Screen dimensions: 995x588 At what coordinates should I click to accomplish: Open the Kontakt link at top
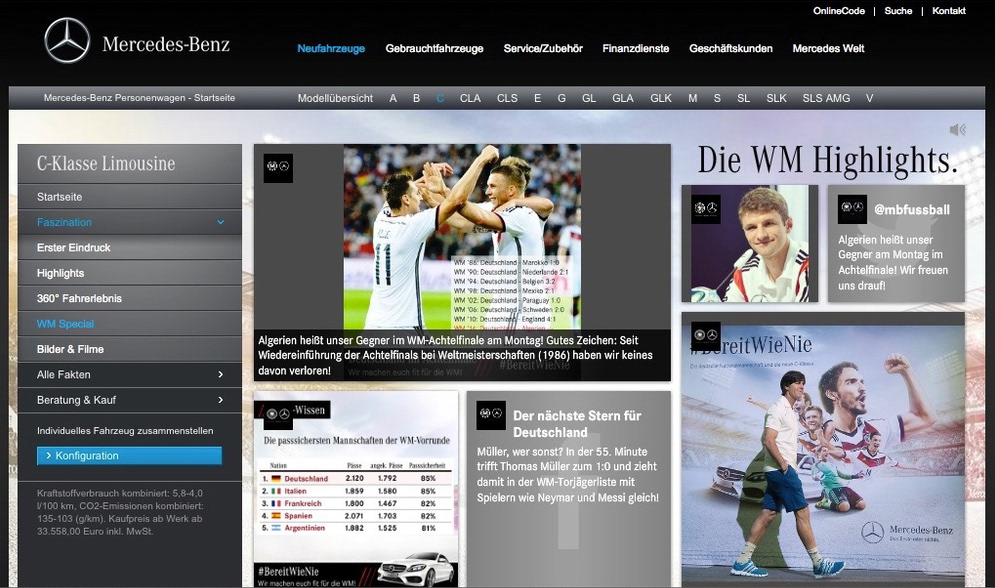pyautogui.click(x=949, y=11)
